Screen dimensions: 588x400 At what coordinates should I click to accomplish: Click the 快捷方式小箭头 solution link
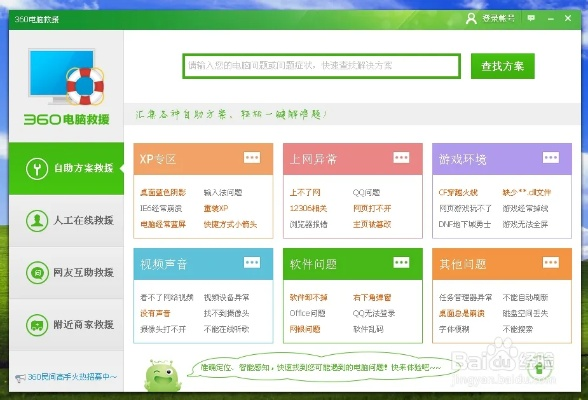(230, 225)
